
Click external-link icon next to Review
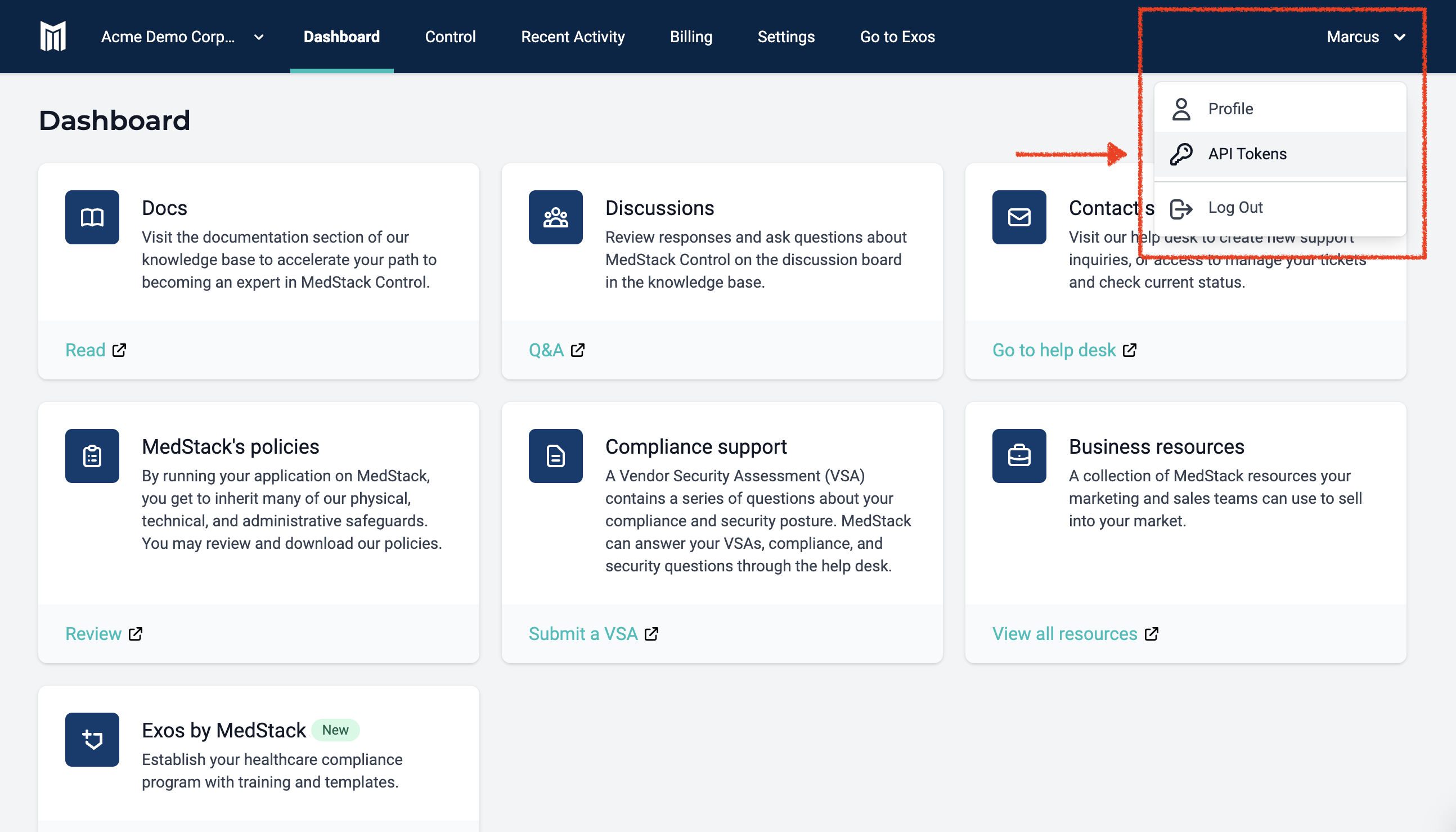[x=136, y=634]
